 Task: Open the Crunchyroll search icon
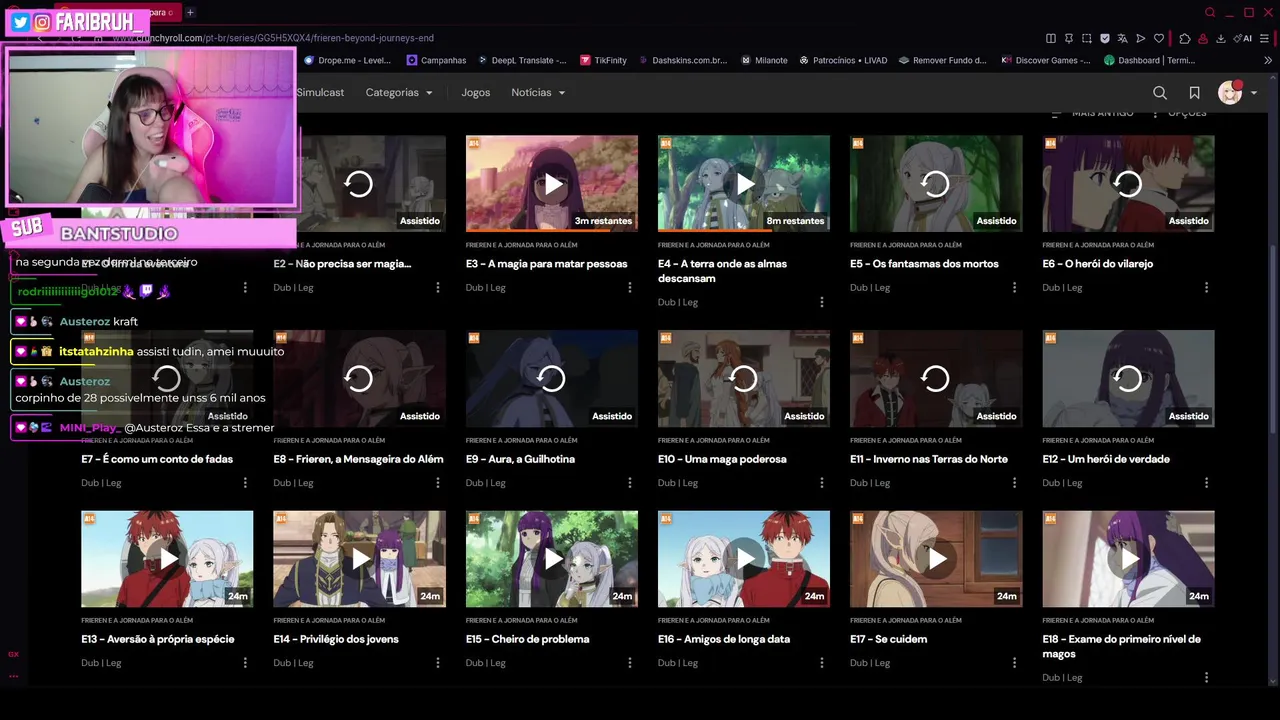pyautogui.click(x=1160, y=93)
